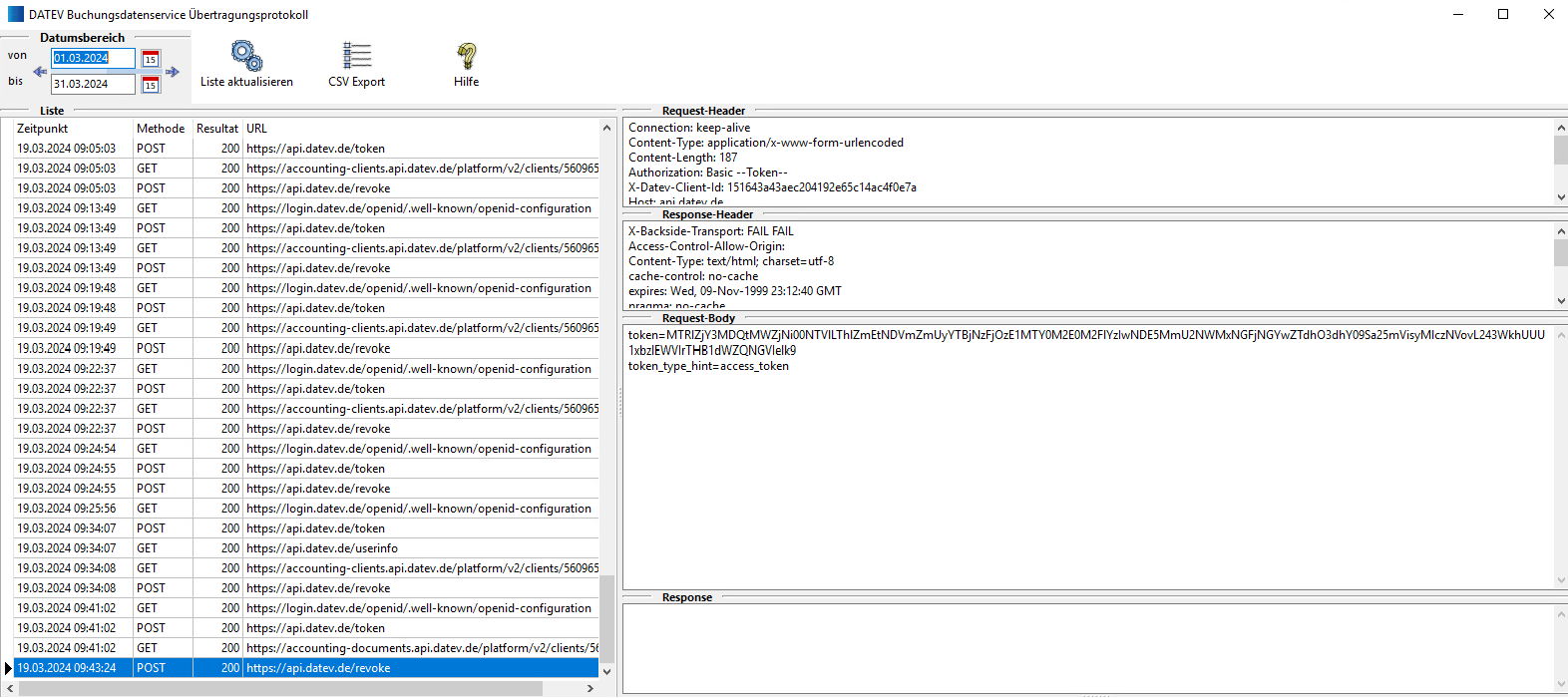Click the 'bis' date field 31.03.2024

point(93,85)
